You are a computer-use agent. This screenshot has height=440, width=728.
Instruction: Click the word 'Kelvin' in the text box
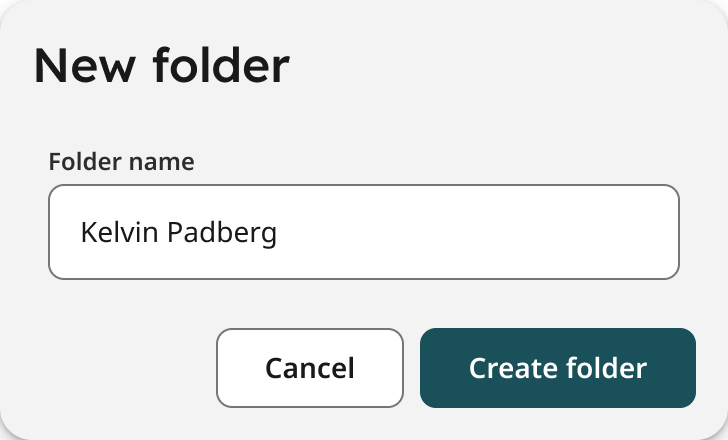(x=119, y=232)
